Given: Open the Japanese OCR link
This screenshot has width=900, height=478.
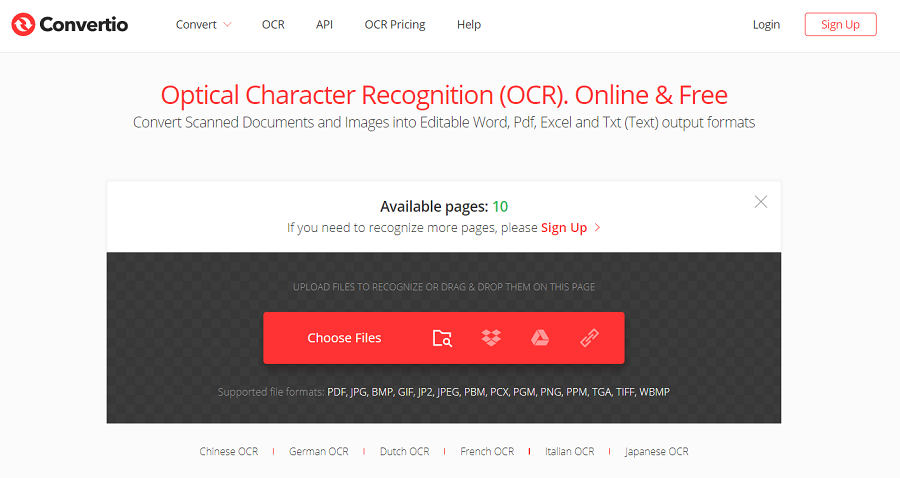Looking at the screenshot, I should 657,452.
